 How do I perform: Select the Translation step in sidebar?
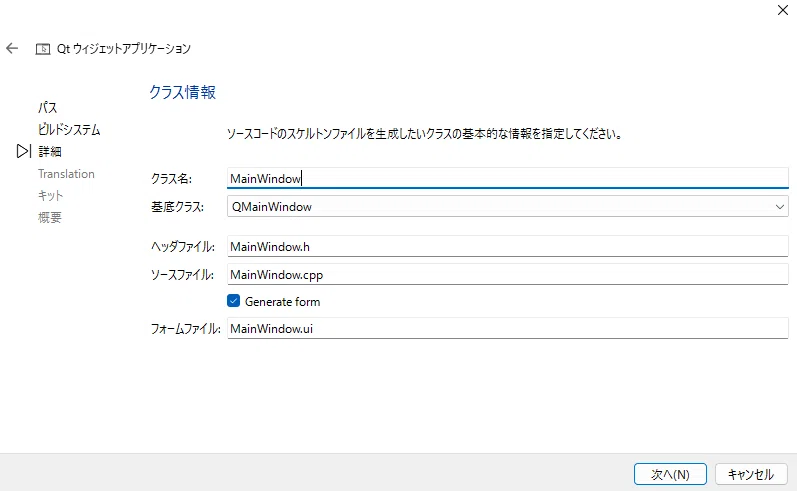point(66,174)
